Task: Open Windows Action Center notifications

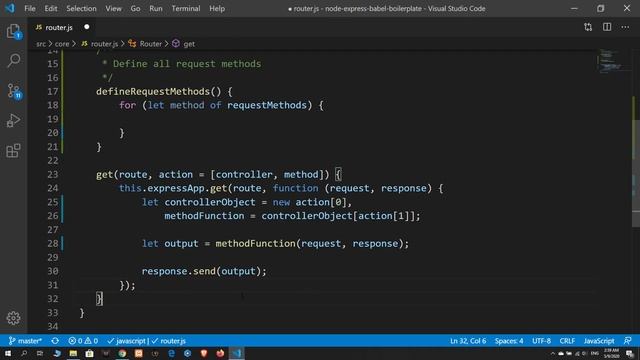Action: (x=630, y=353)
